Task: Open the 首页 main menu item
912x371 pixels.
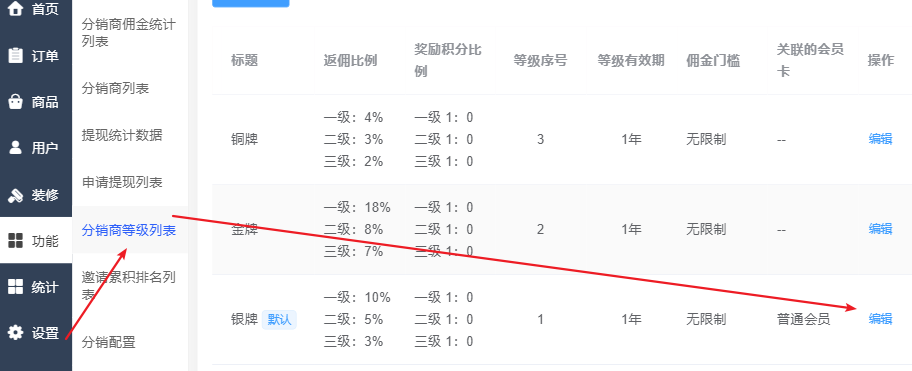Action: 35,9
